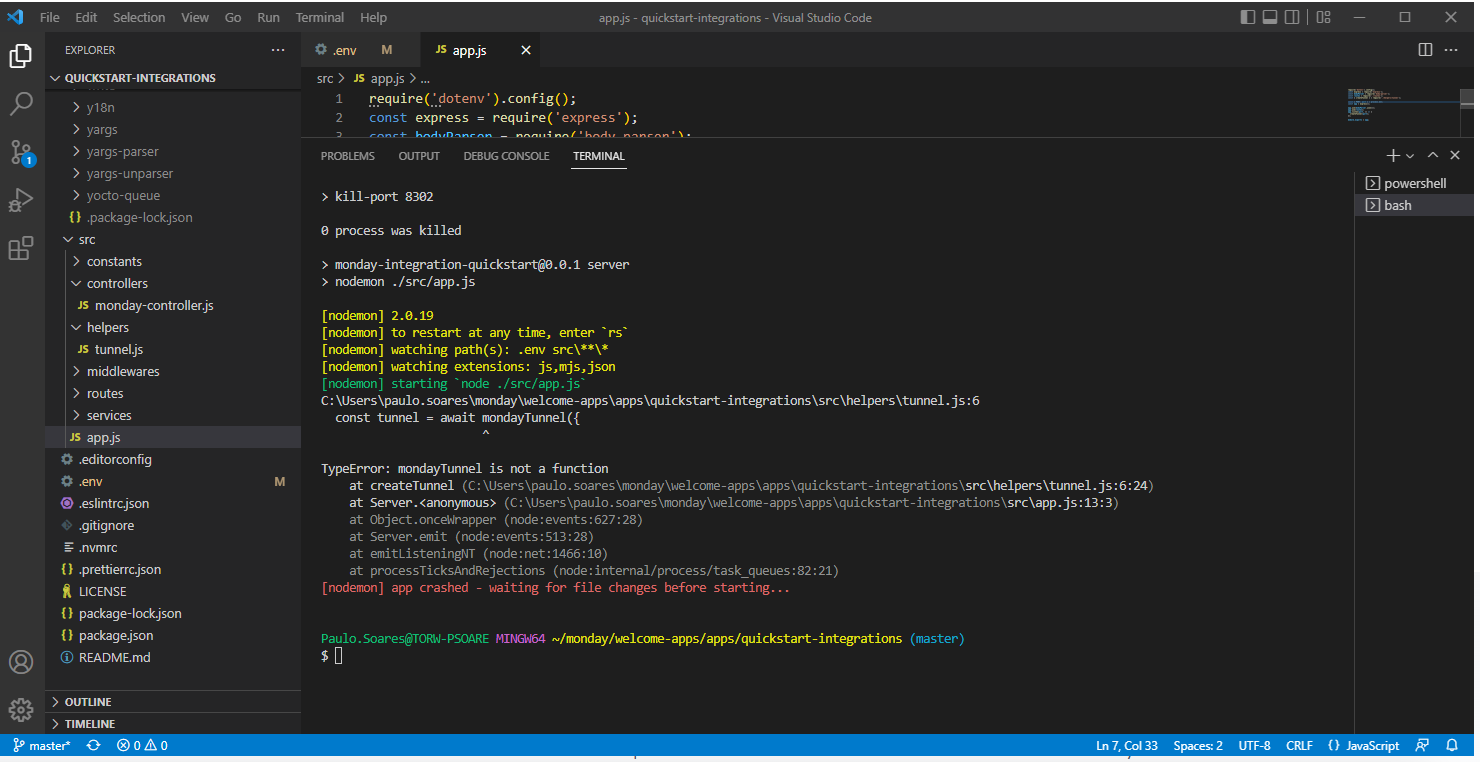Open the Search view in activity bar
This screenshot has height=762, width=1480.
tap(21, 104)
